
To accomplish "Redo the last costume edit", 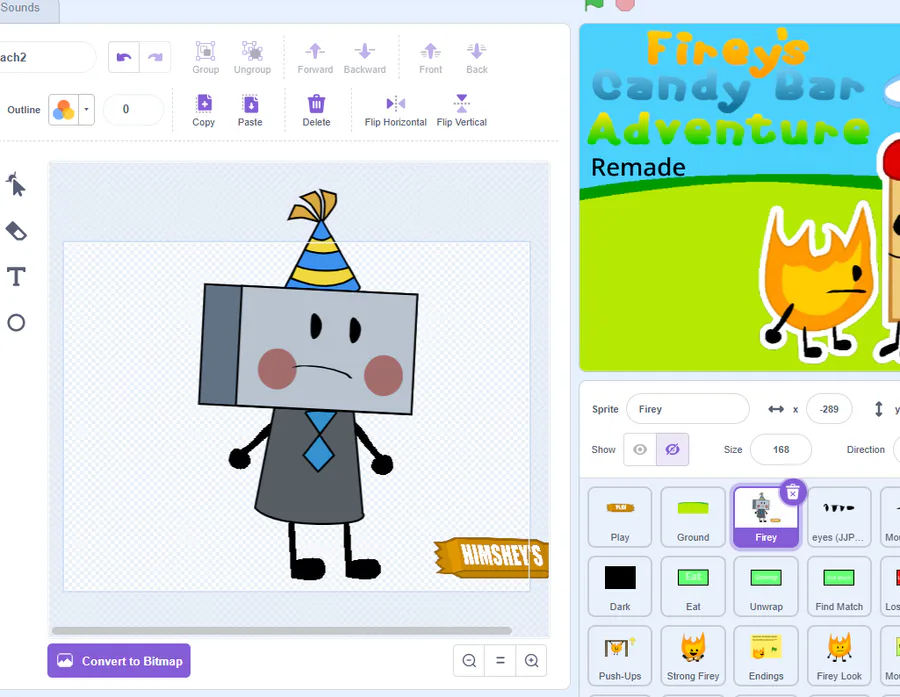I will click(x=155, y=57).
